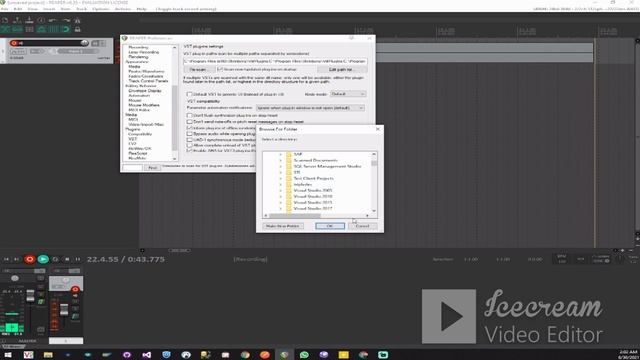Toggle Inform plug-ins of offline rendering checkbox

tap(189, 128)
